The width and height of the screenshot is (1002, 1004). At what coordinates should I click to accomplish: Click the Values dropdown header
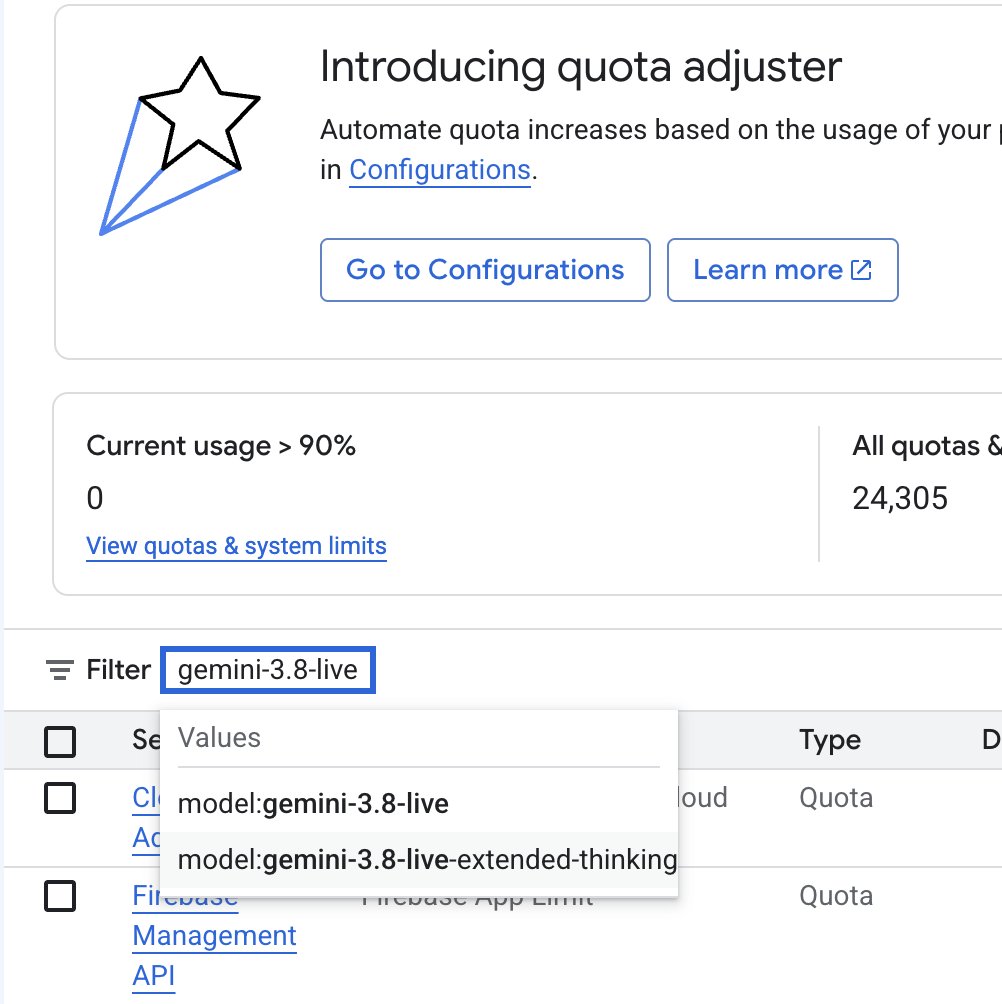tap(219, 738)
